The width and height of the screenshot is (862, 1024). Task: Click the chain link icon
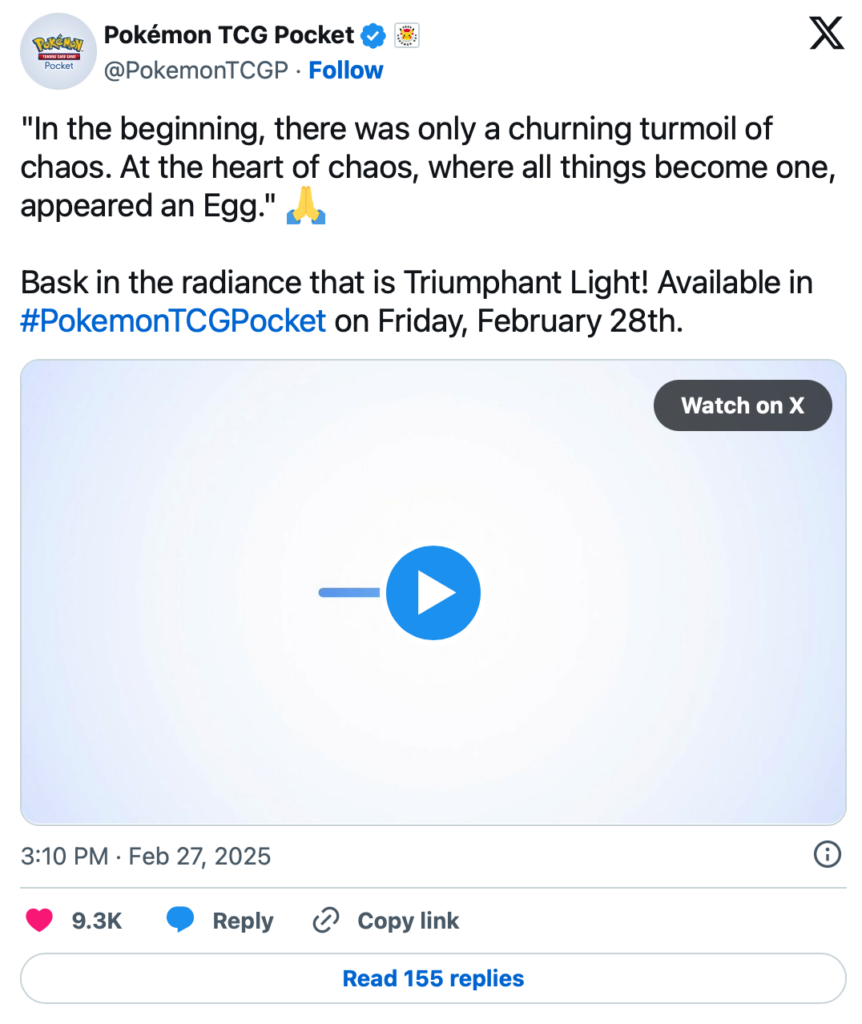click(327, 921)
